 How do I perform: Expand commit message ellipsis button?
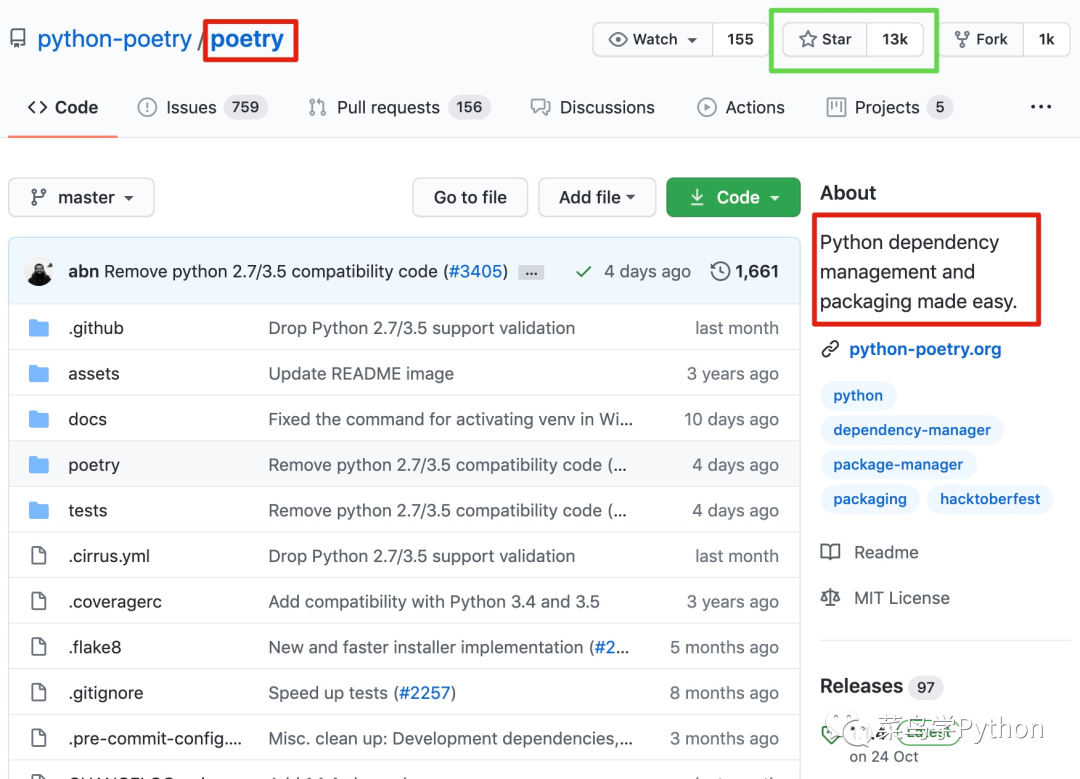(x=531, y=273)
